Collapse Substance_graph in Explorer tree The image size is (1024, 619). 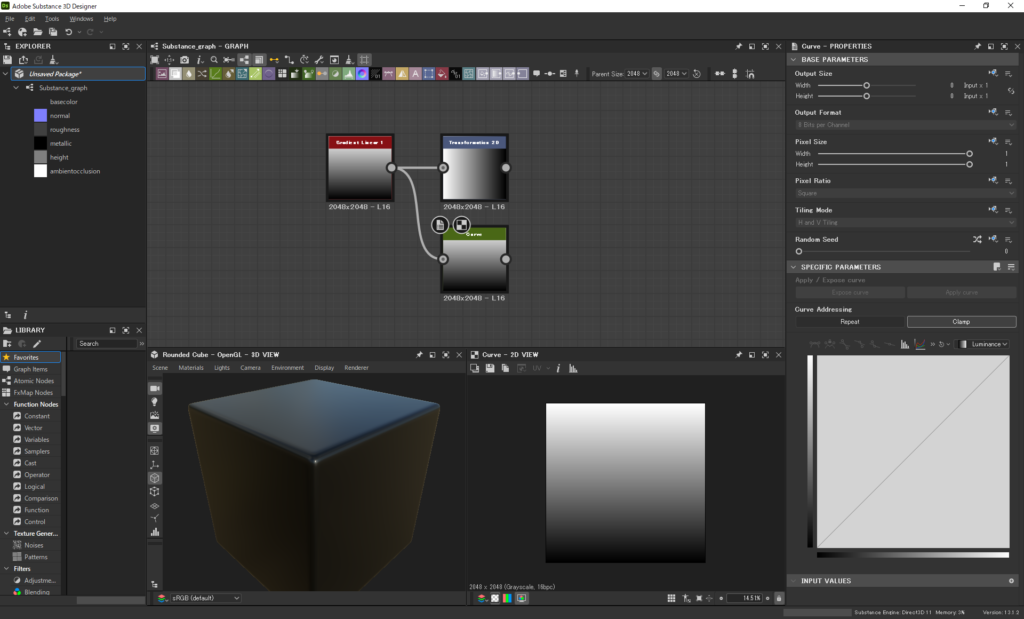click(16, 87)
